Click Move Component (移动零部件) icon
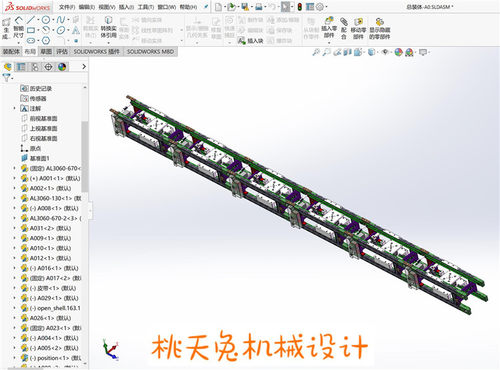 (358, 22)
